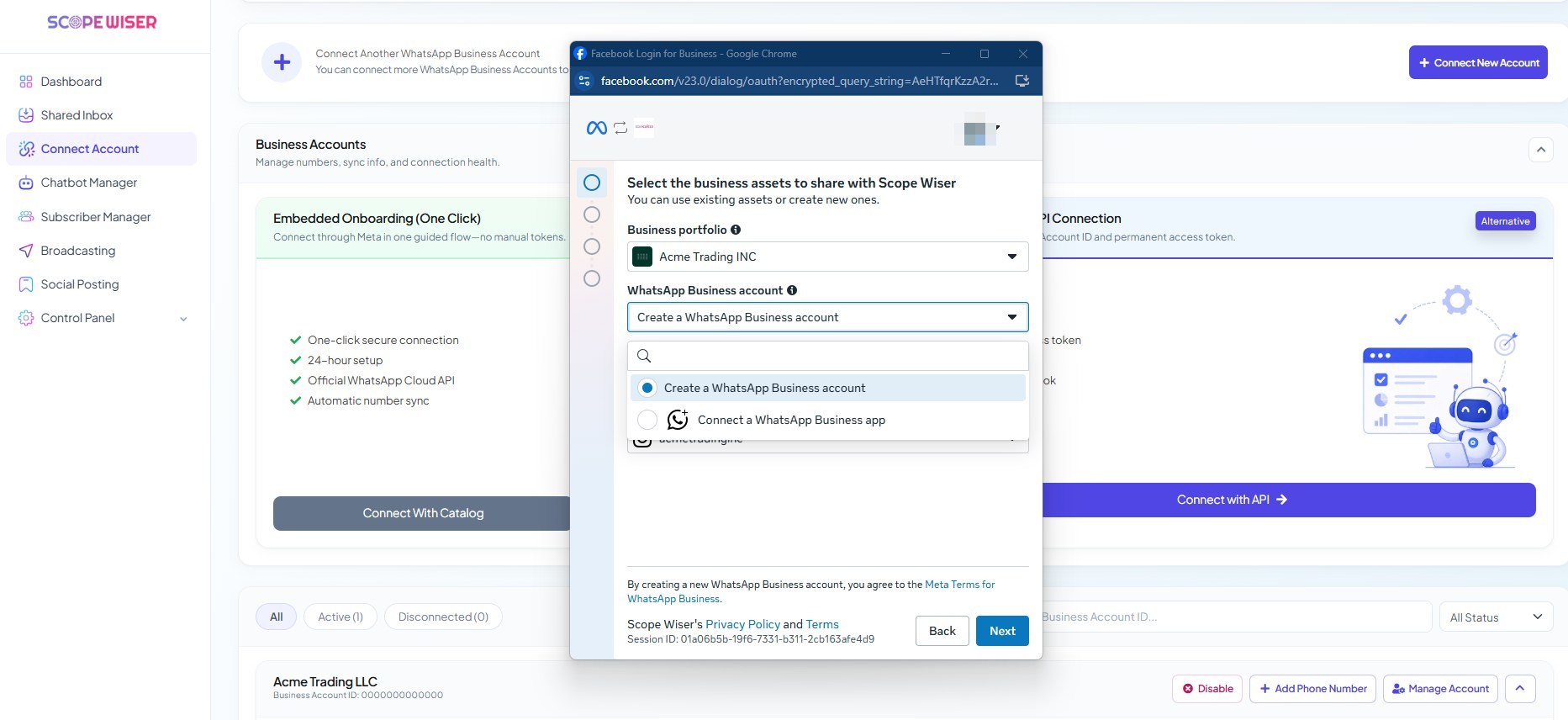Click the search field in the account dropdown
Image resolution: width=1568 pixels, height=720 pixels.
[x=827, y=356]
